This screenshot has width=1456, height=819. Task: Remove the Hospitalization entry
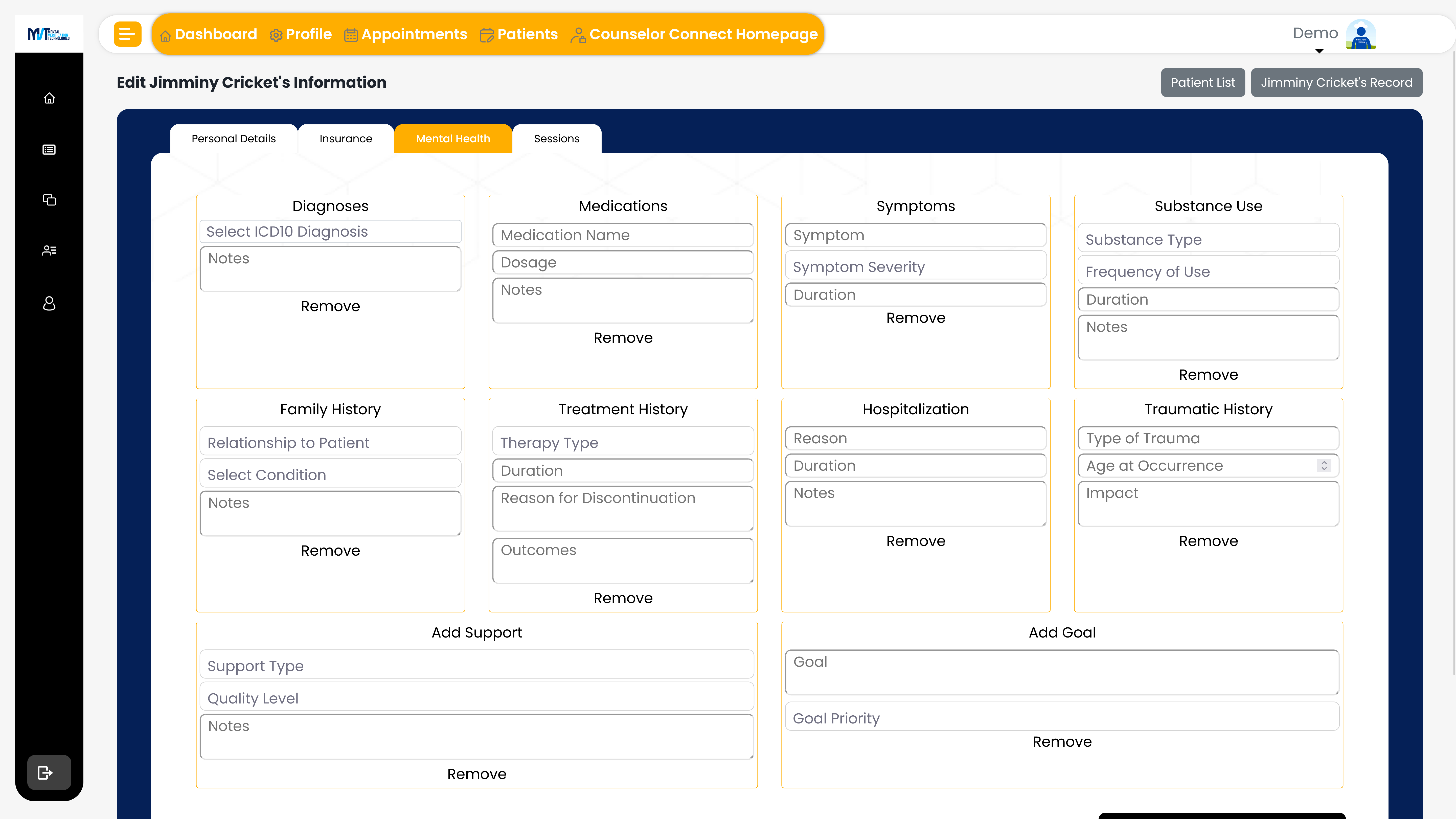click(x=916, y=541)
